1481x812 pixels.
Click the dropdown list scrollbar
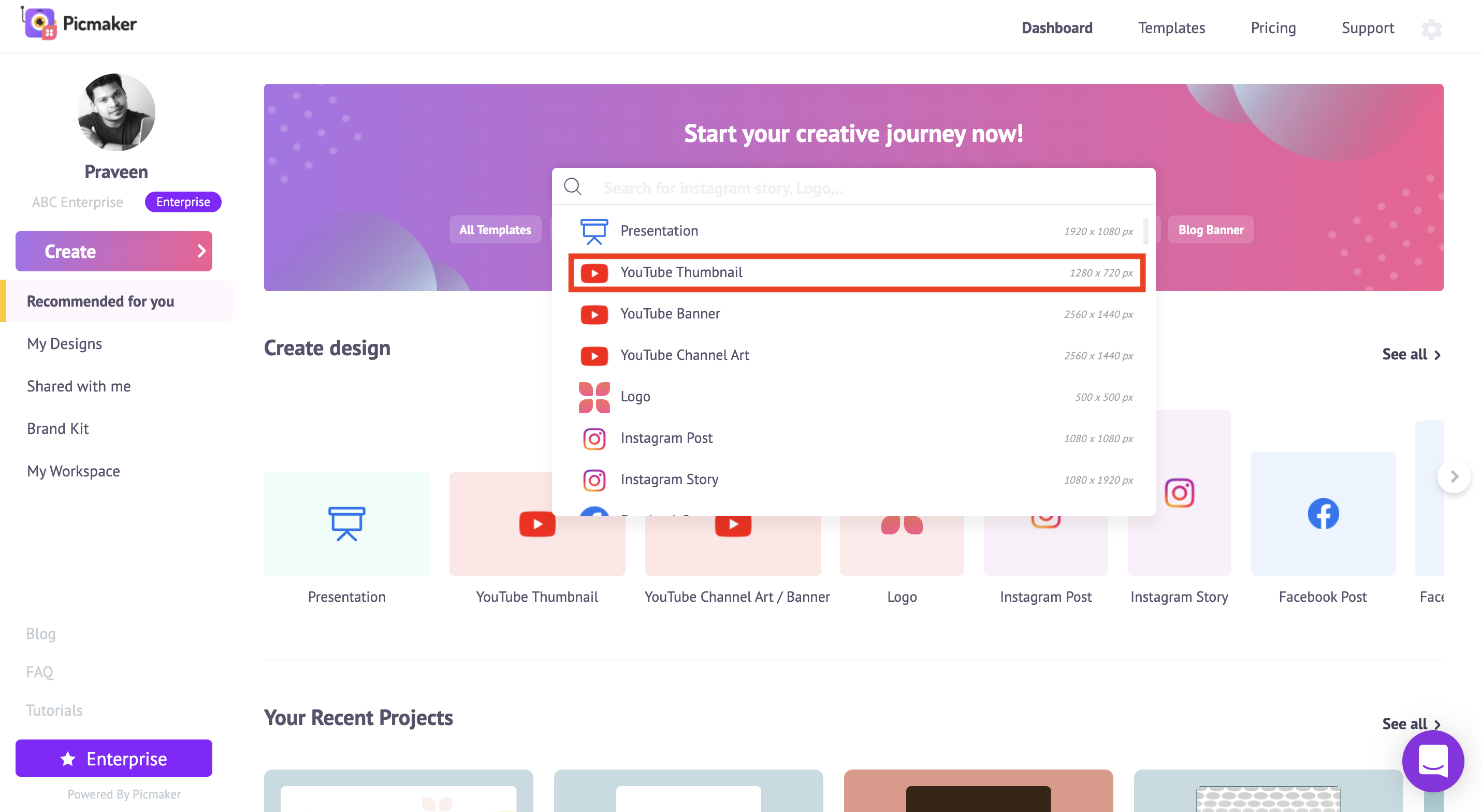pos(1145,231)
